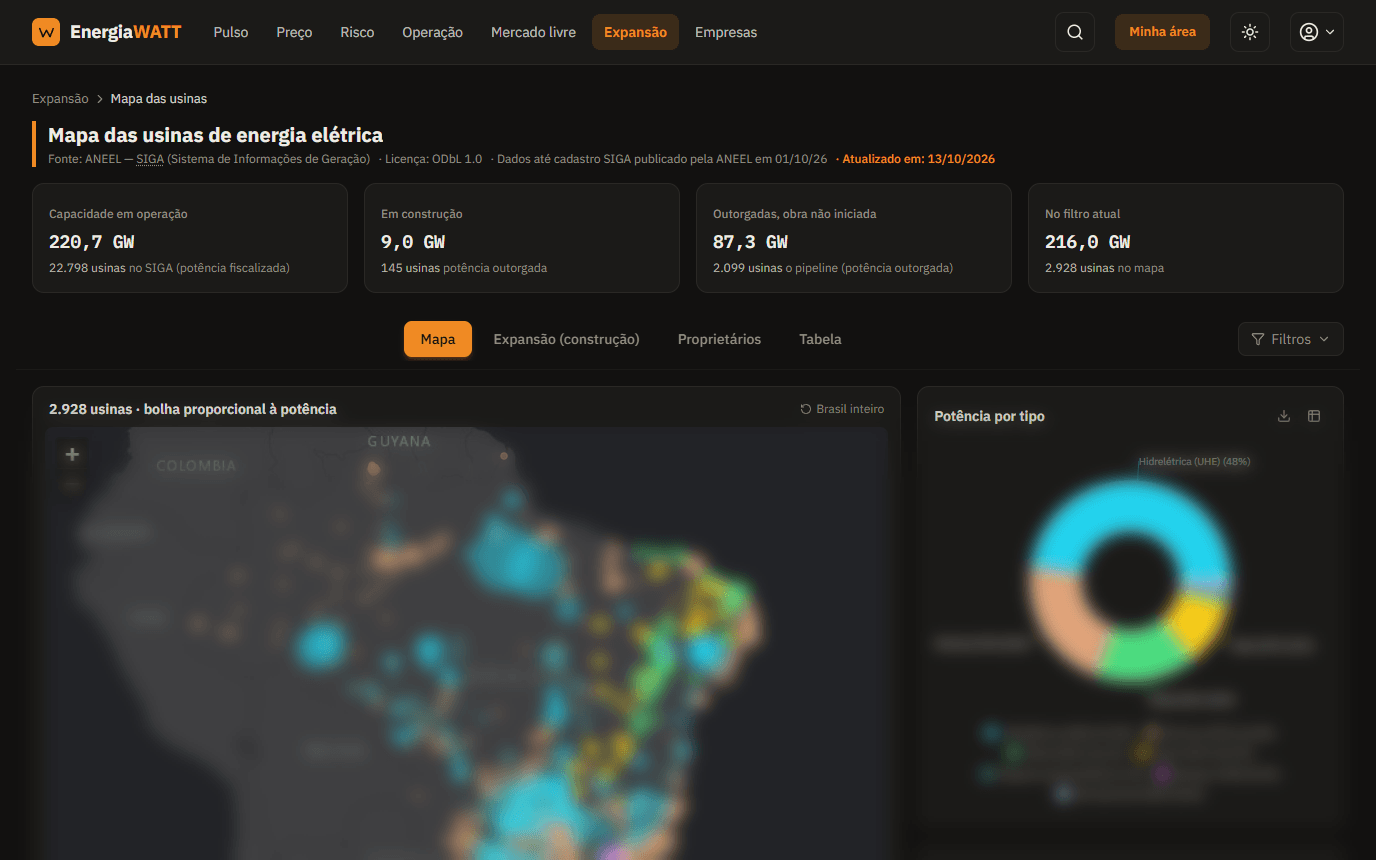Reset map to Brasil inteiro
This screenshot has width=1376, height=860.
click(842, 409)
